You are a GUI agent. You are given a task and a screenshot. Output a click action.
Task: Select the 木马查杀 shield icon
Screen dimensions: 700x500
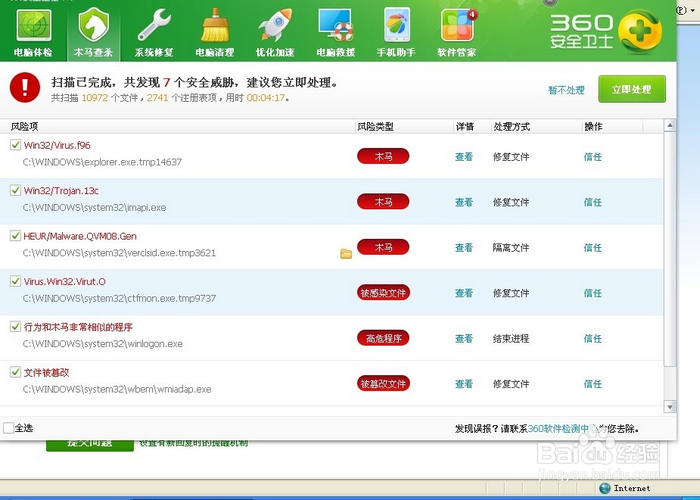(x=93, y=26)
